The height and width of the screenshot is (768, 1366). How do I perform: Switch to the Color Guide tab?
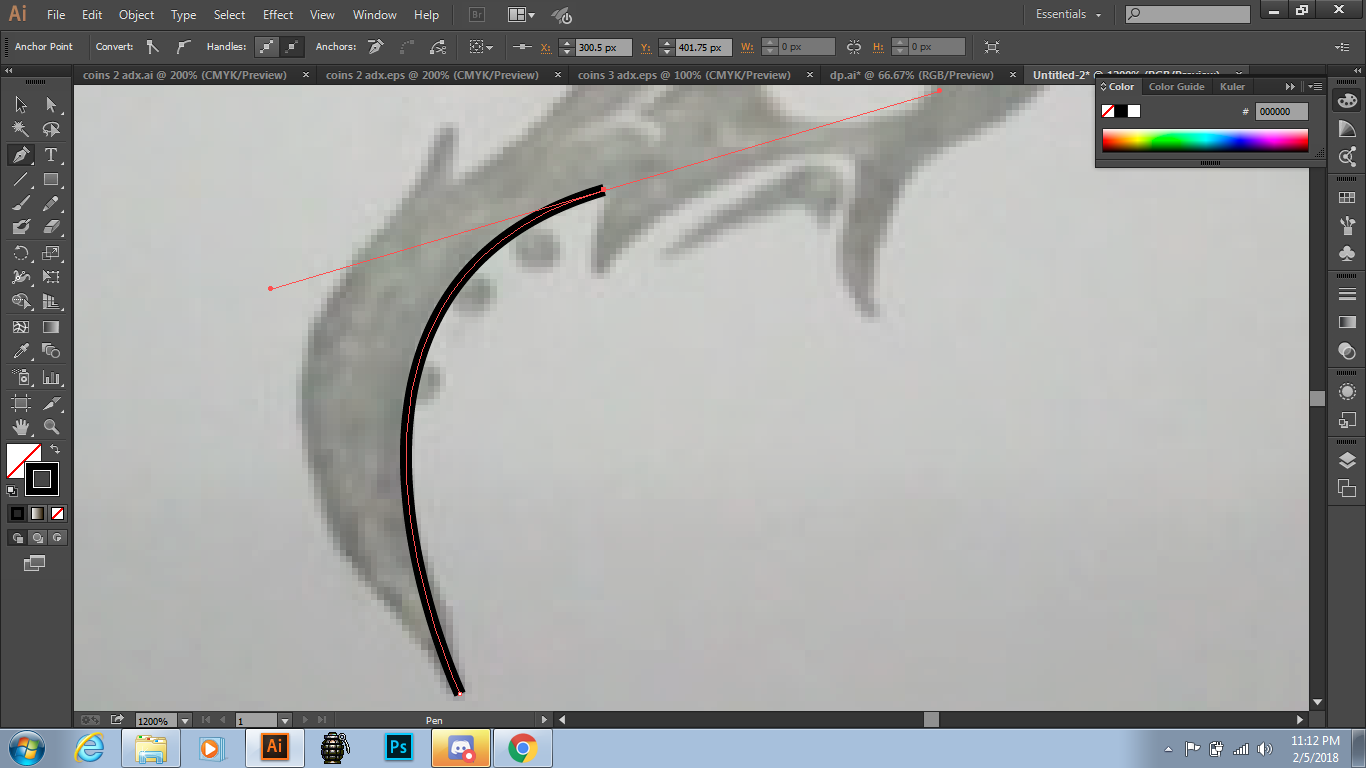click(x=1176, y=87)
